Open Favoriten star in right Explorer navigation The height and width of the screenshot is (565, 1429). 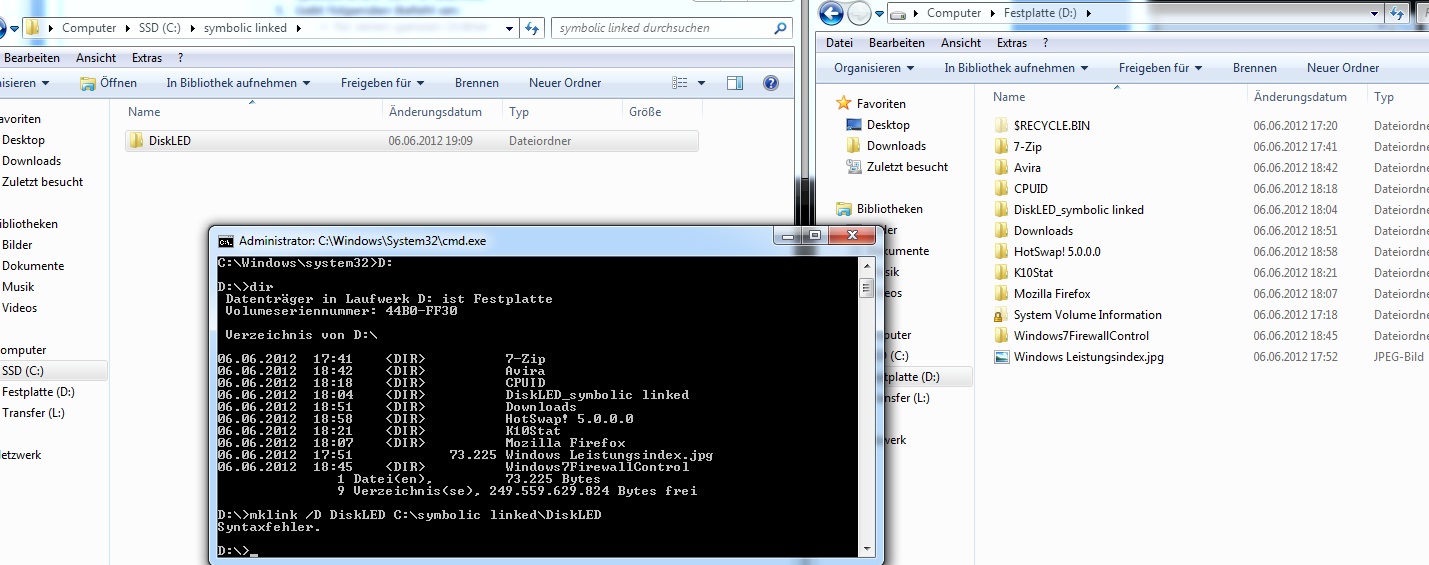point(843,104)
